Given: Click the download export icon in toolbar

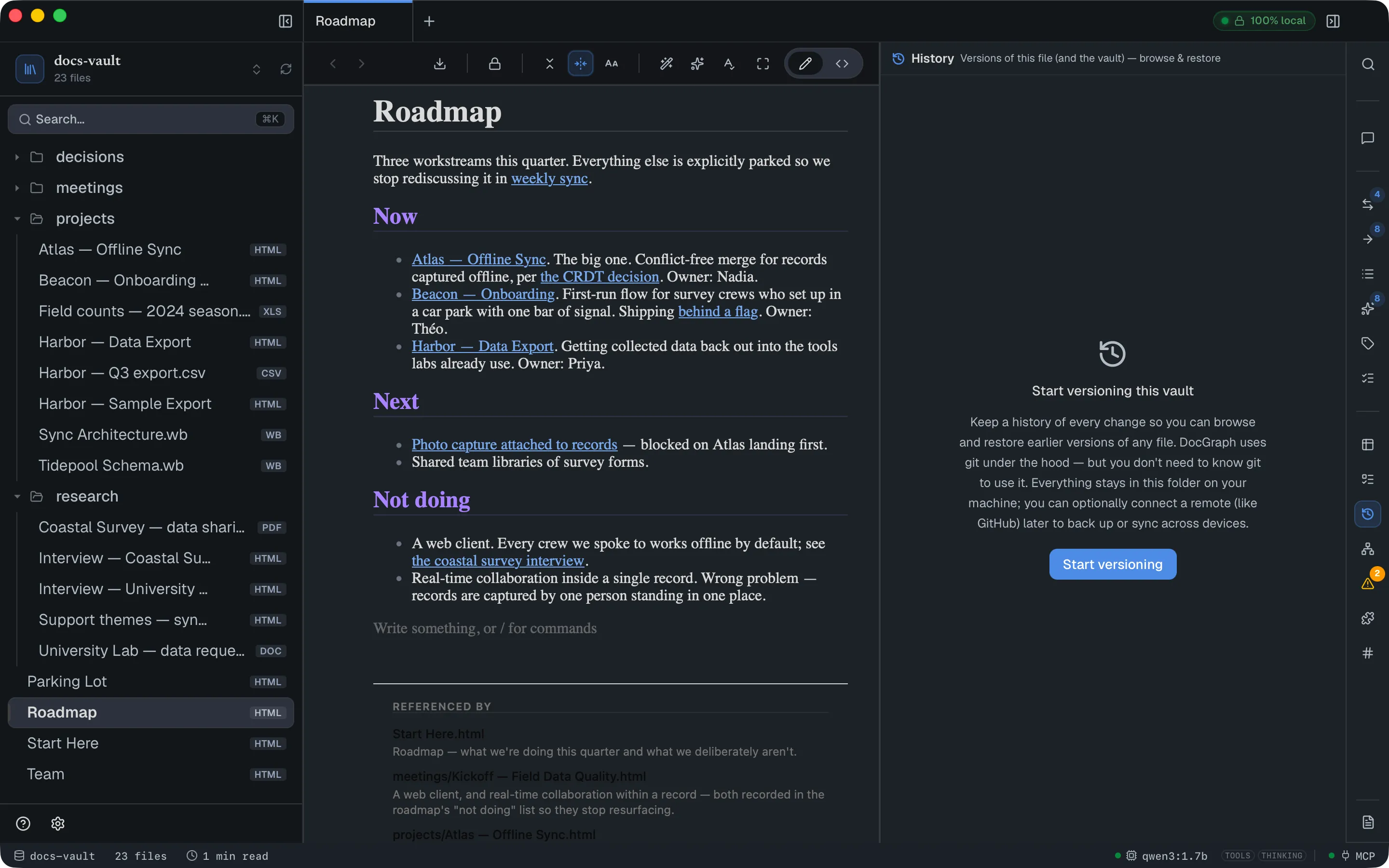Looking at the screenshot, I should [440, 64].
